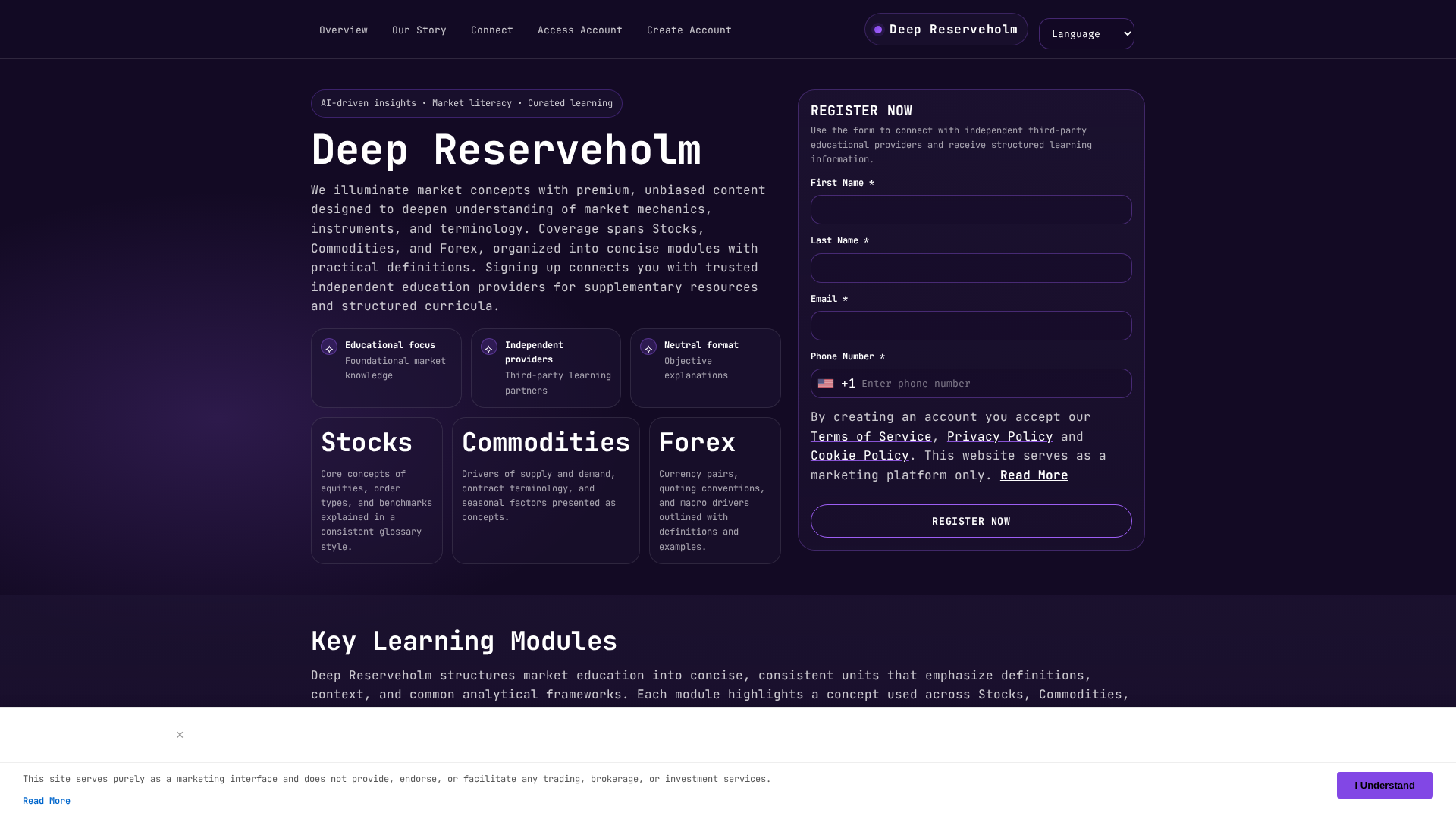
Task: Click the Commodities card heading
Action: (546, 443)
